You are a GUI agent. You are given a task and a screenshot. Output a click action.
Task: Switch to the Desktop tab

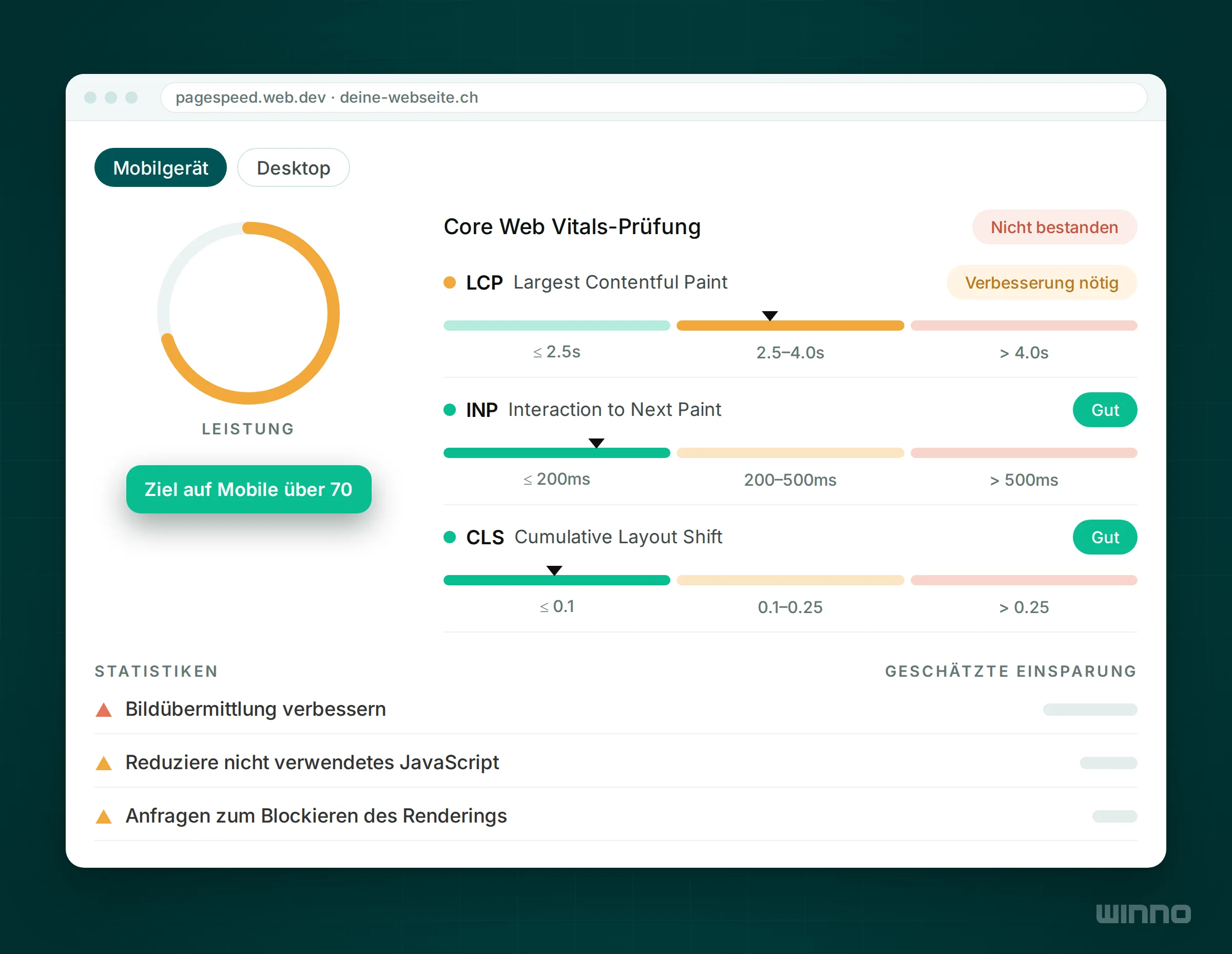(293, 167)
